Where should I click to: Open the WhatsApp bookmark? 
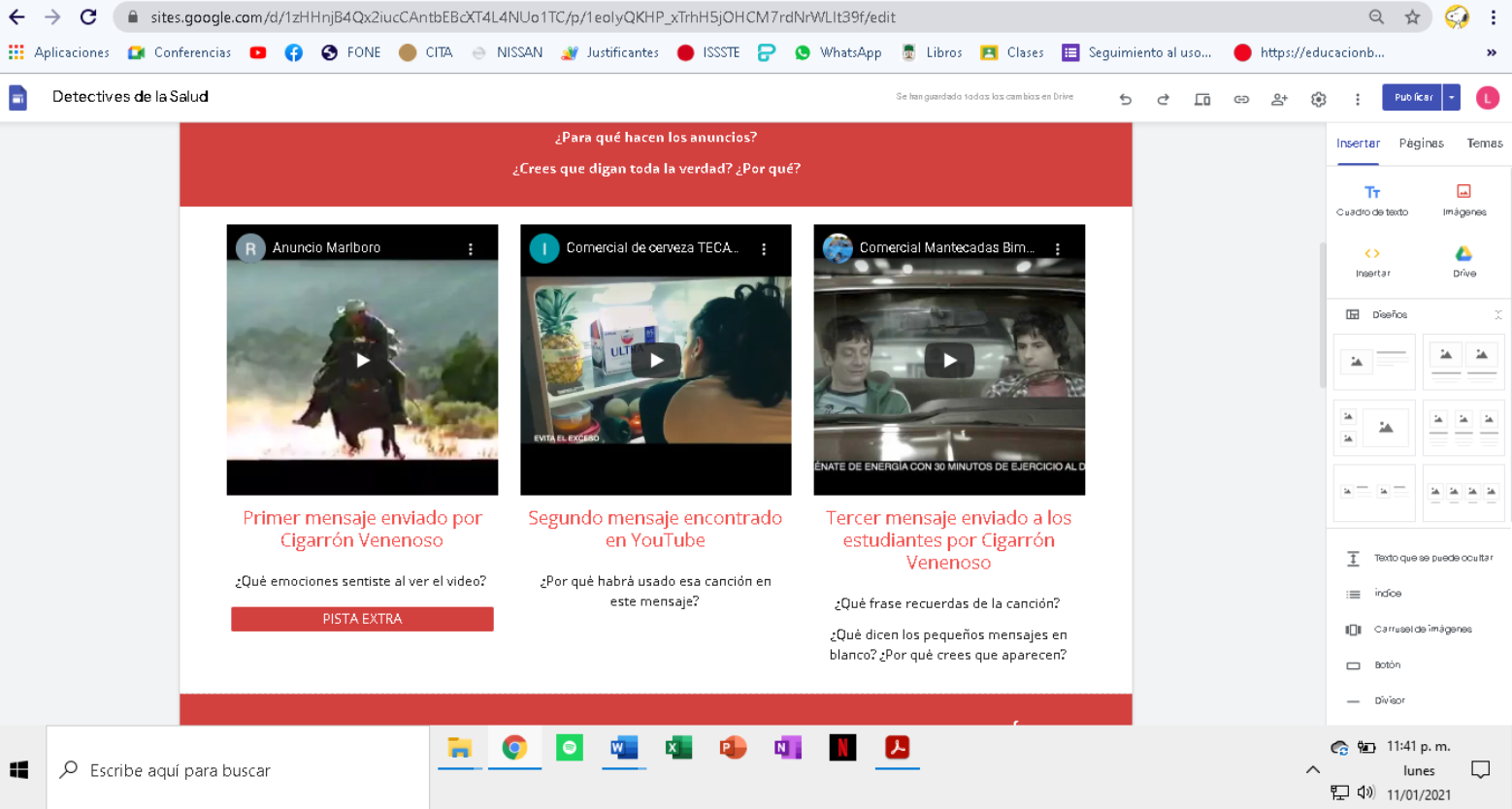(x=838, y=52)
